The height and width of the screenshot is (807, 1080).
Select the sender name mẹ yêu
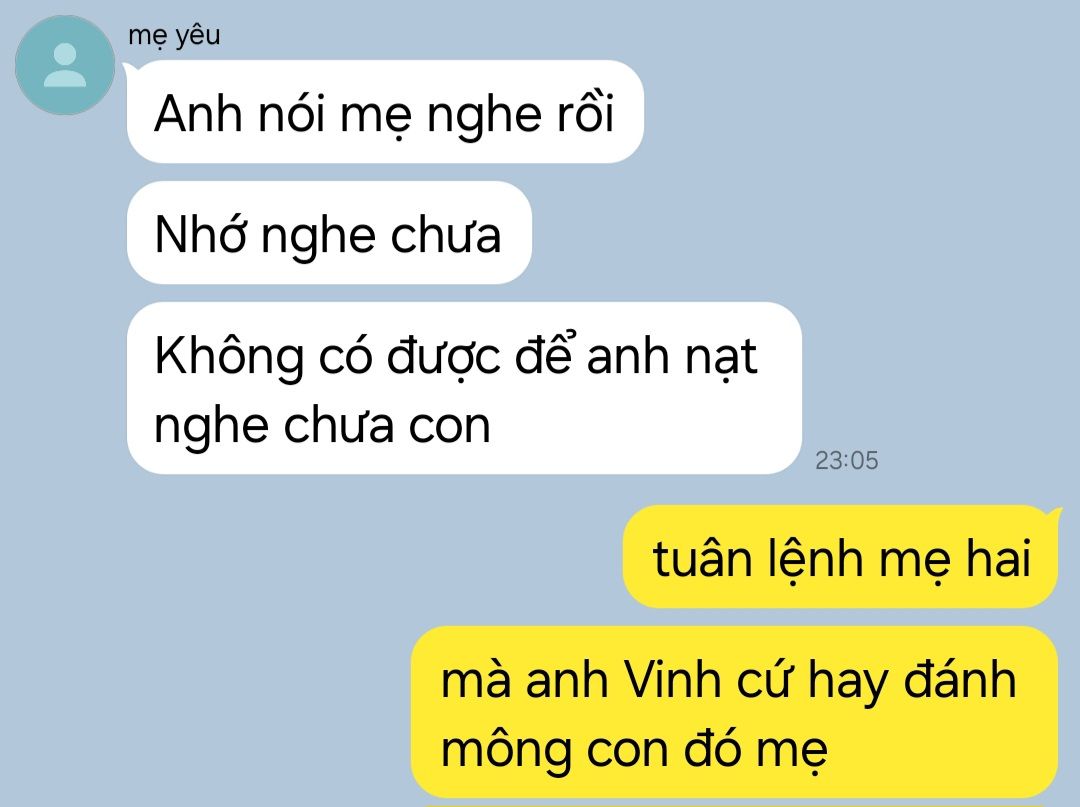[x=174, y=35]
